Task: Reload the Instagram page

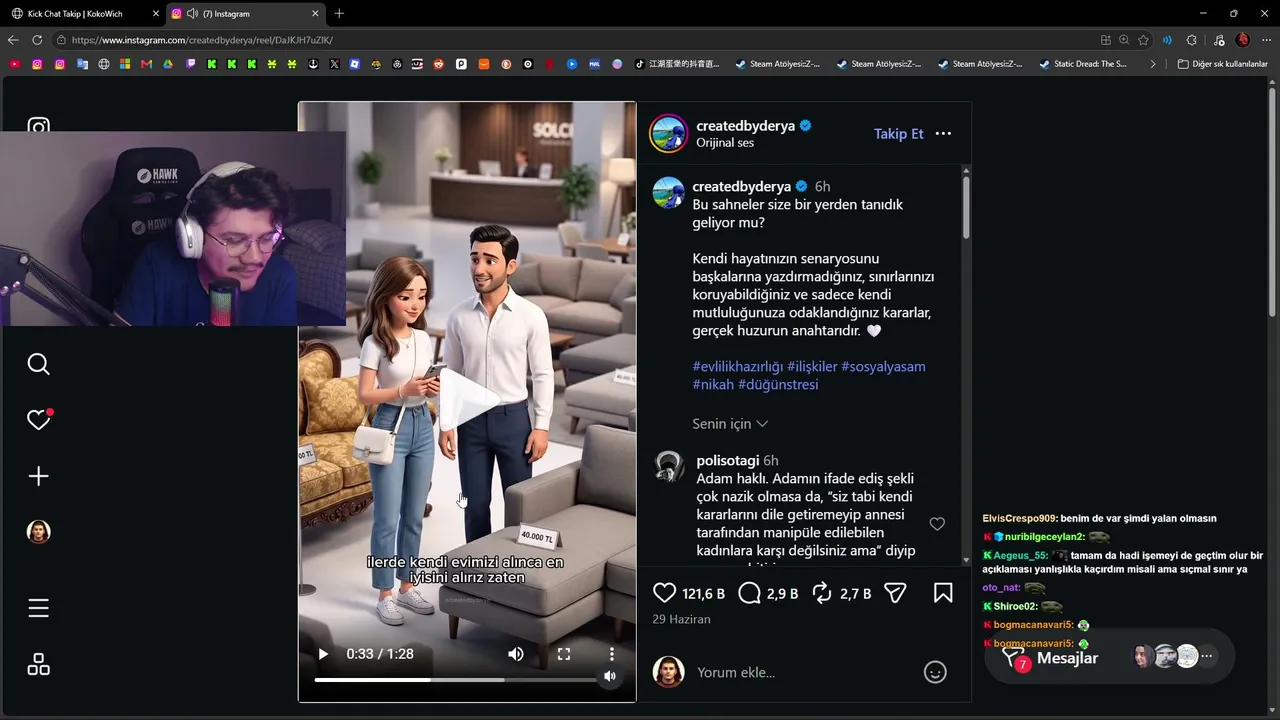Action: click(37, 40)
